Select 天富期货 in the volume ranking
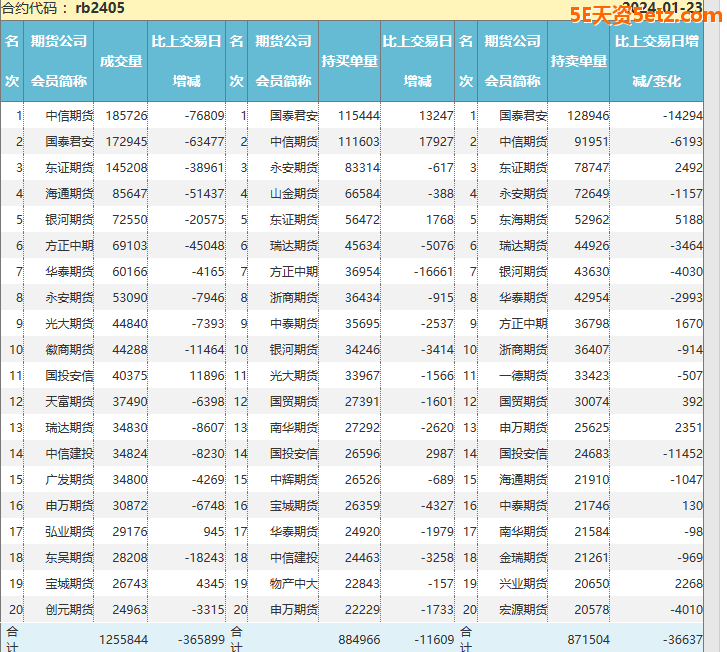Image resolution: width=727 pixels, height=652 pixels. click(70, 401)
